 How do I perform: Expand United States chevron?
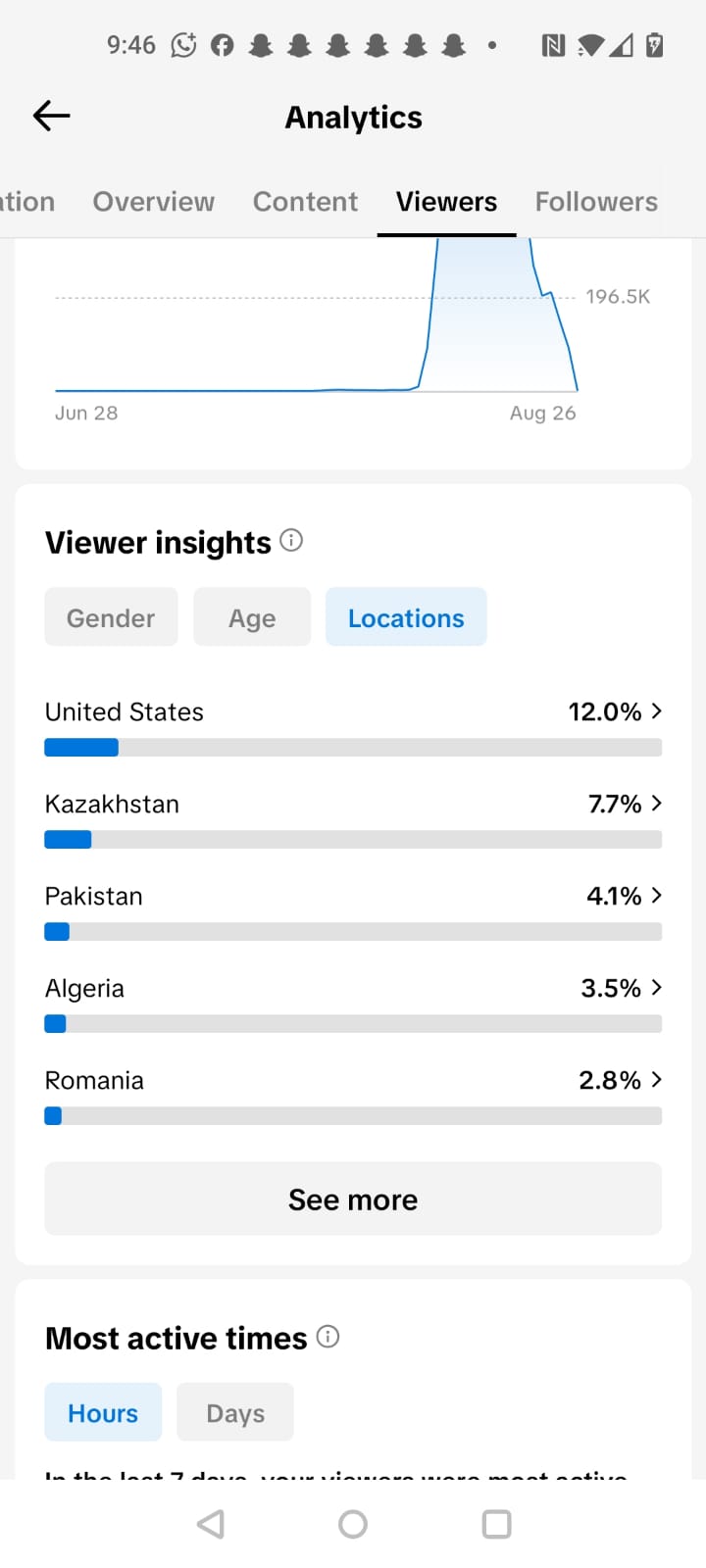point(656,710)
